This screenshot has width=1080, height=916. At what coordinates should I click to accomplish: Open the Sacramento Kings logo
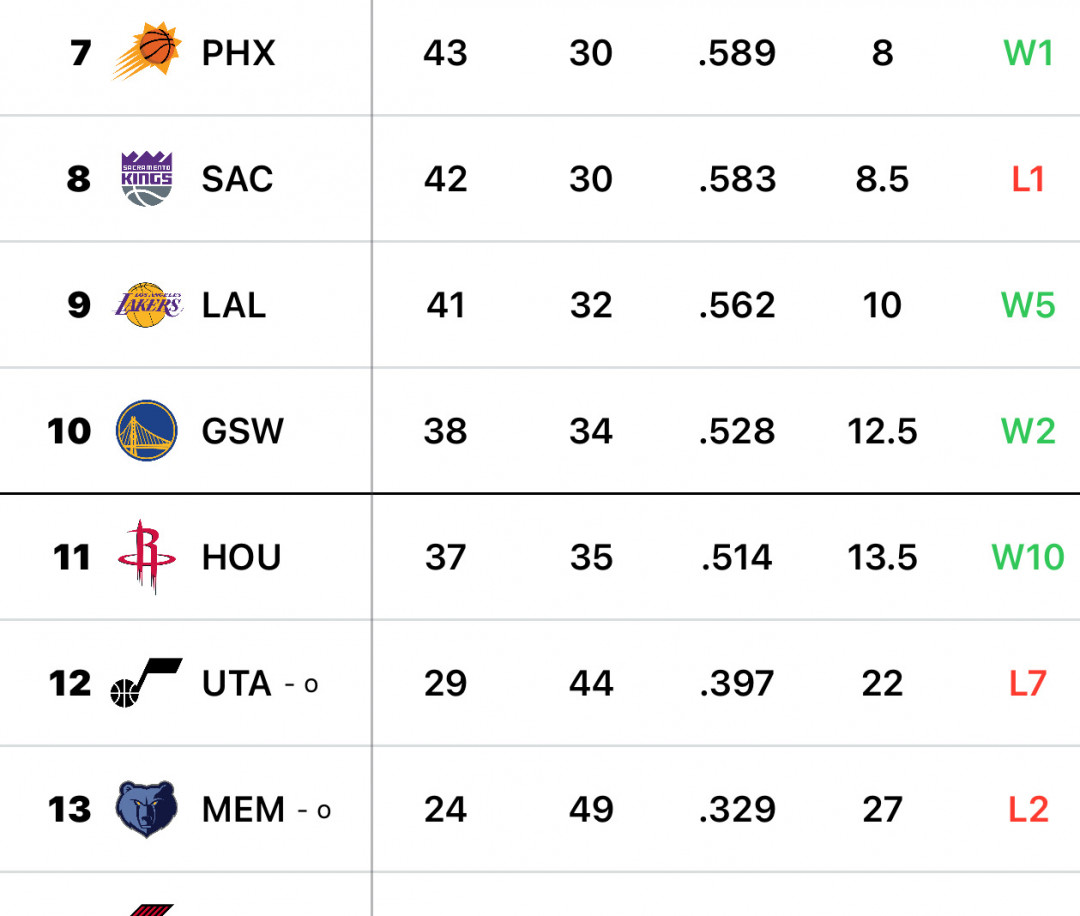pos(146,179)
